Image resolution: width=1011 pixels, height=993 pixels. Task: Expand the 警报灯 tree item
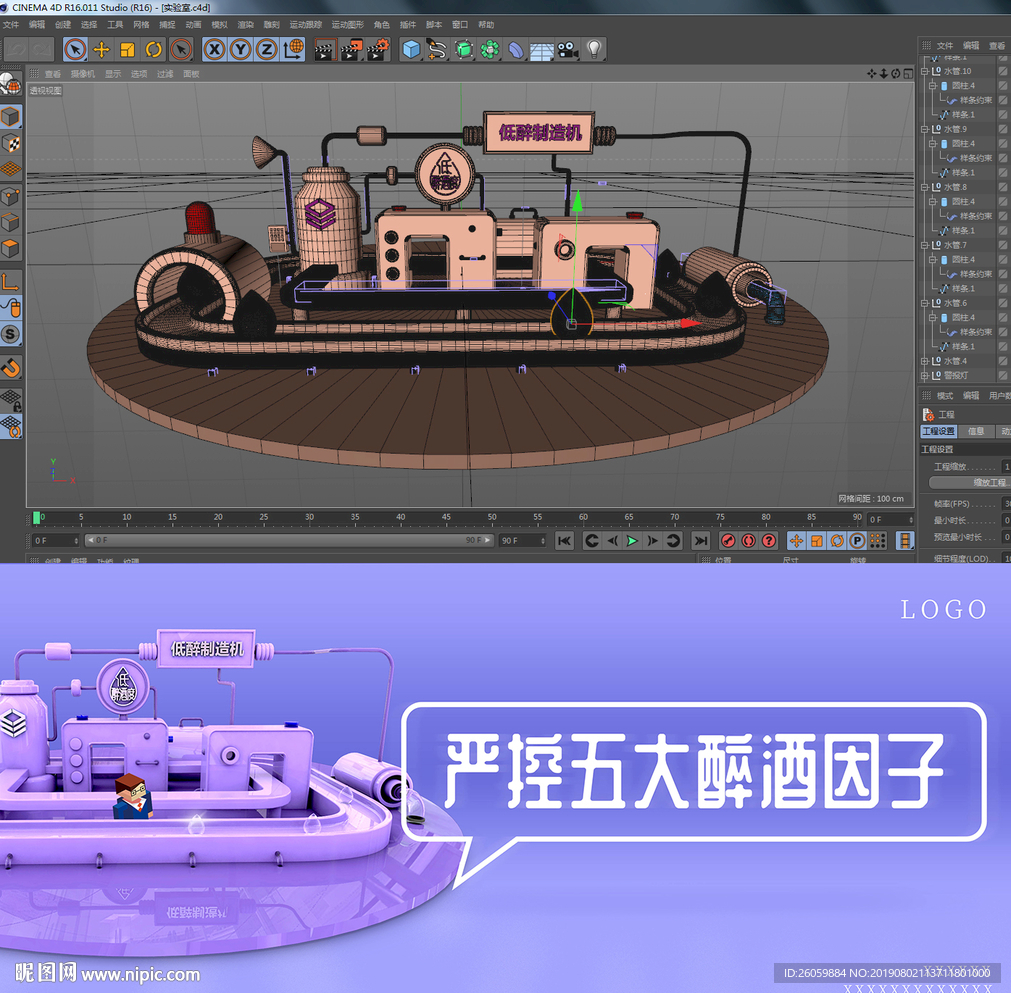click(924, 375)
